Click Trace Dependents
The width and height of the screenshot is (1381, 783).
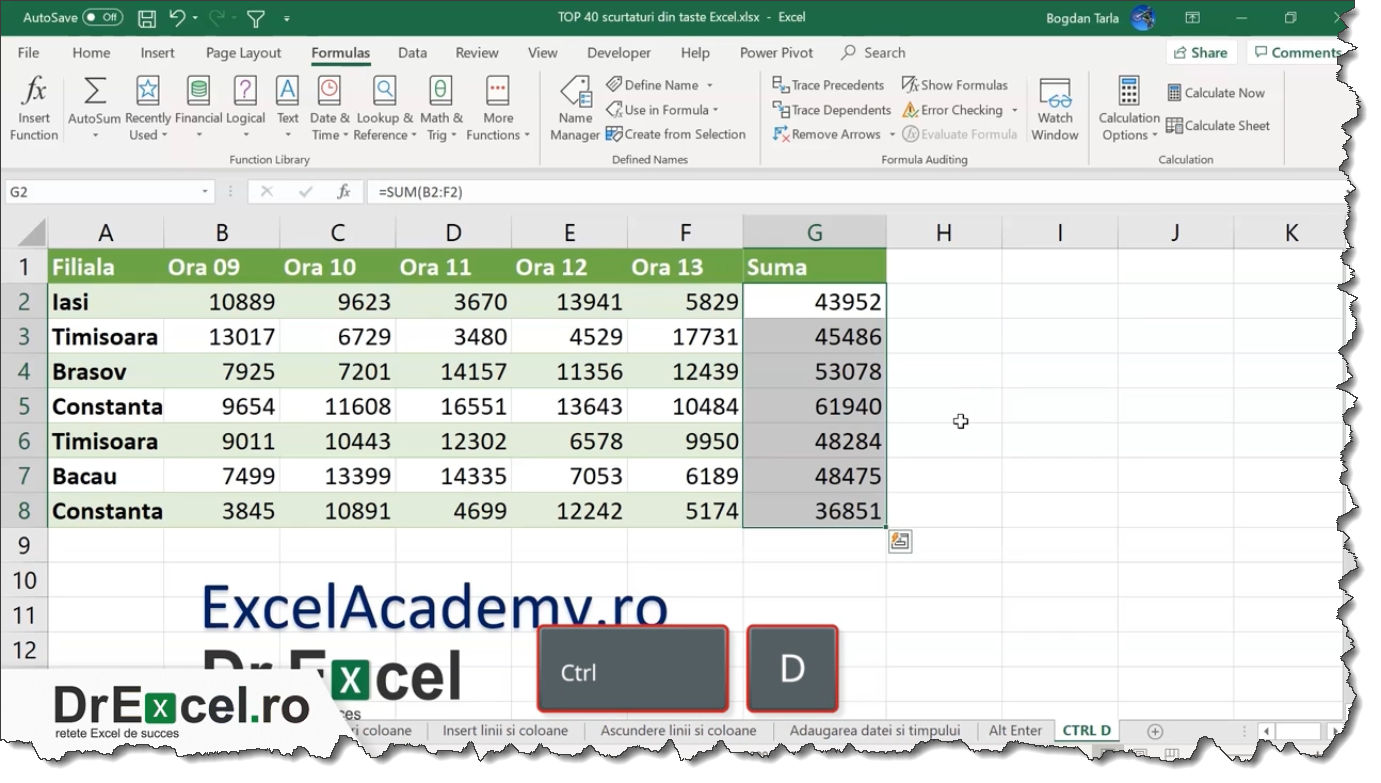[x=829, y=110]
